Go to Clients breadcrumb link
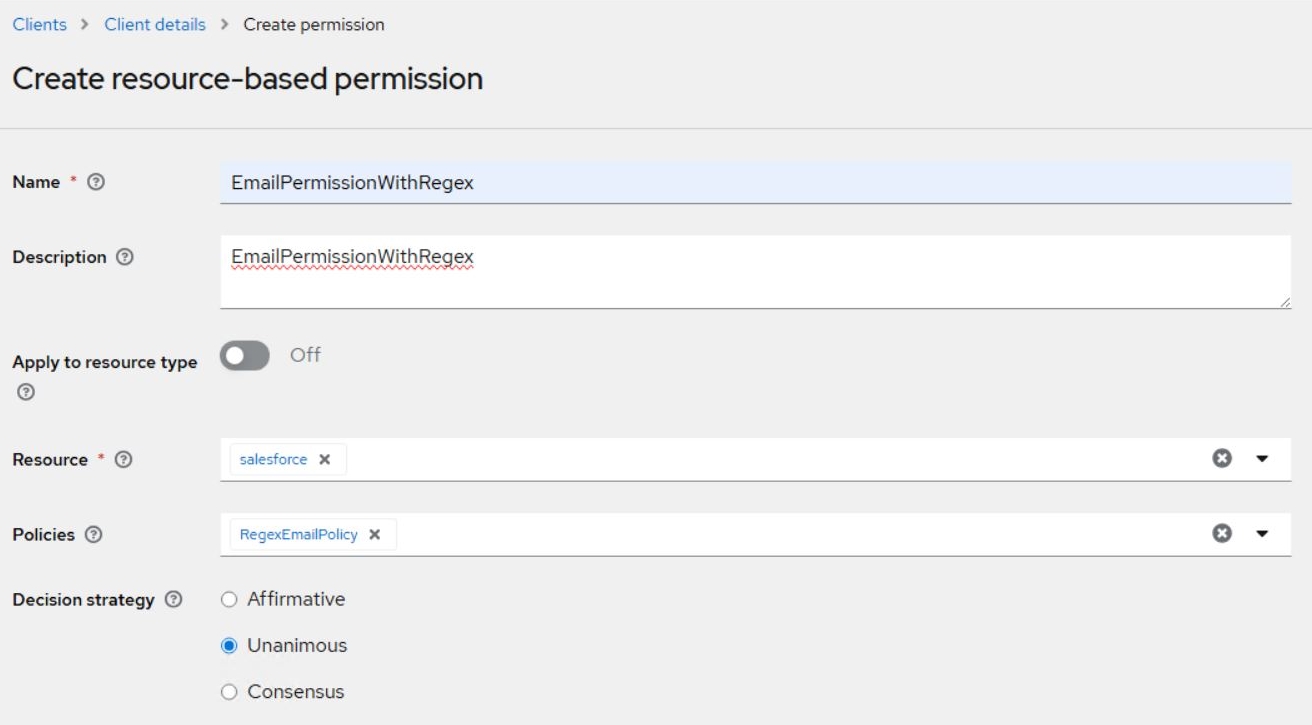Viewport: 1312px width, 725px height. pyautogui.click(x=40, y=25)
